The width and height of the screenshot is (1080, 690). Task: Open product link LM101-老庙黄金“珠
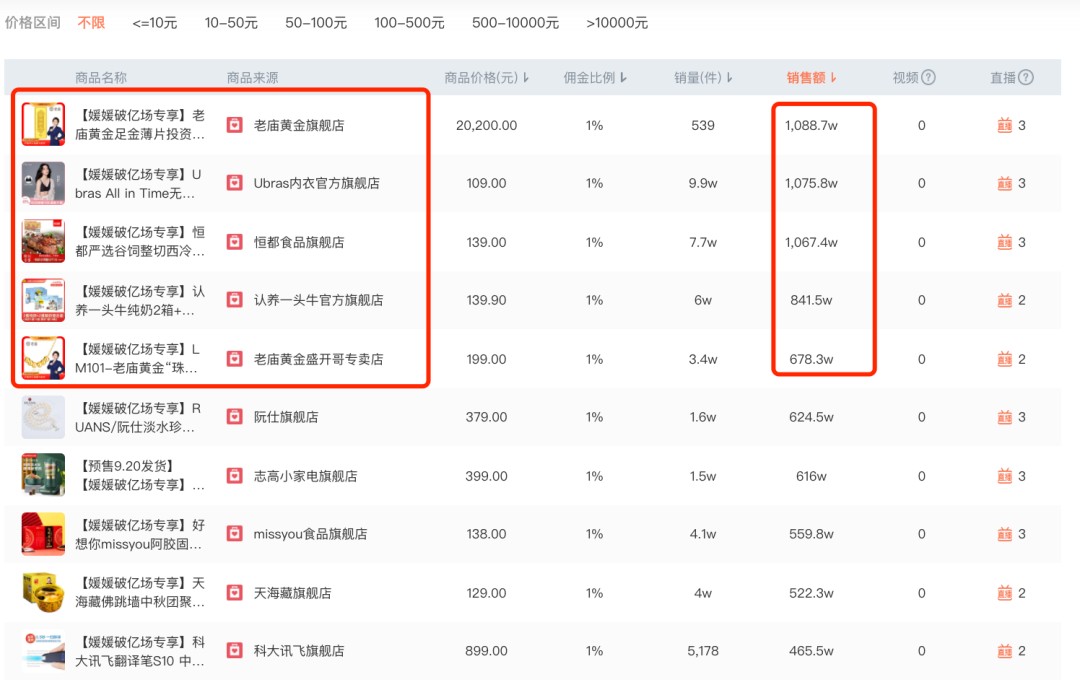click(x=137, y=359)
